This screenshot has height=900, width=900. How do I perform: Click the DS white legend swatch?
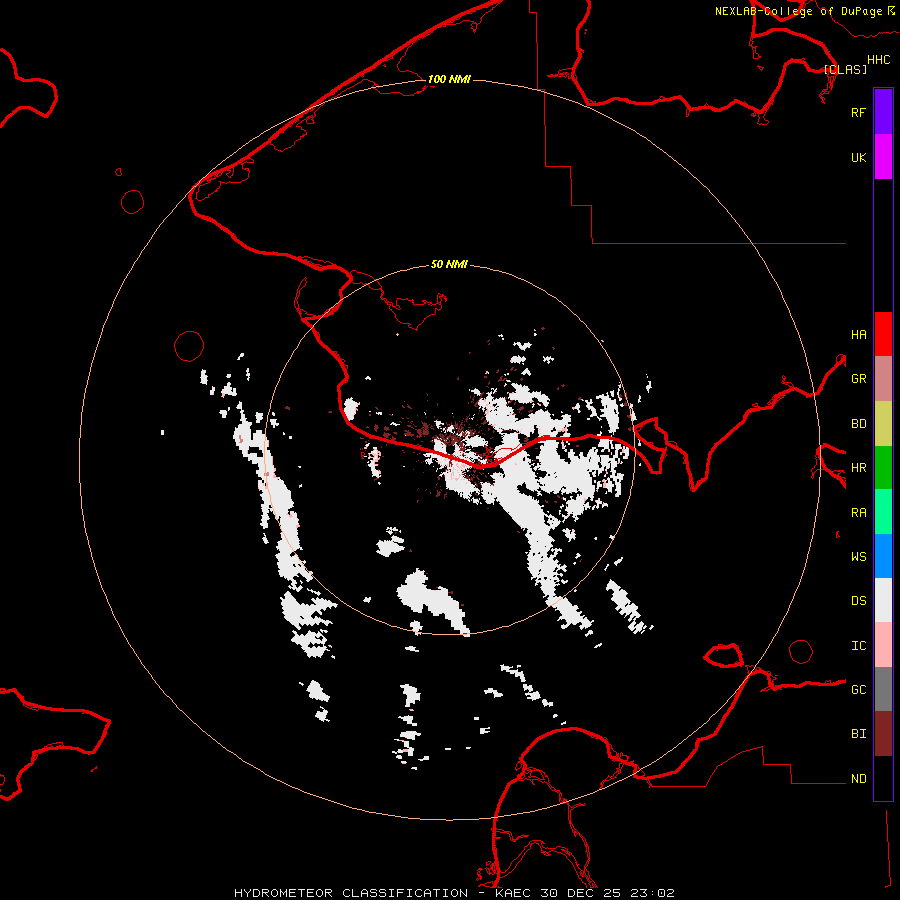(883, 600)
